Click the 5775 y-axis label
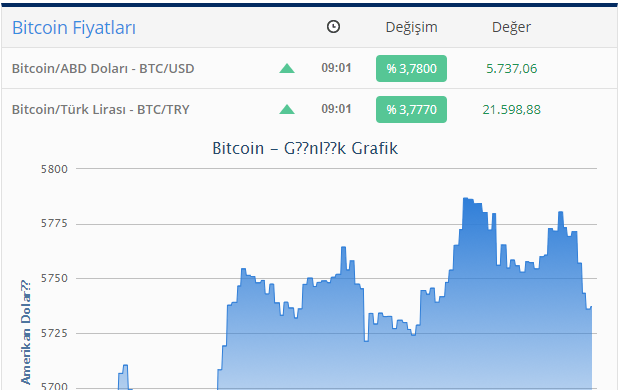 tap(54, 223)
